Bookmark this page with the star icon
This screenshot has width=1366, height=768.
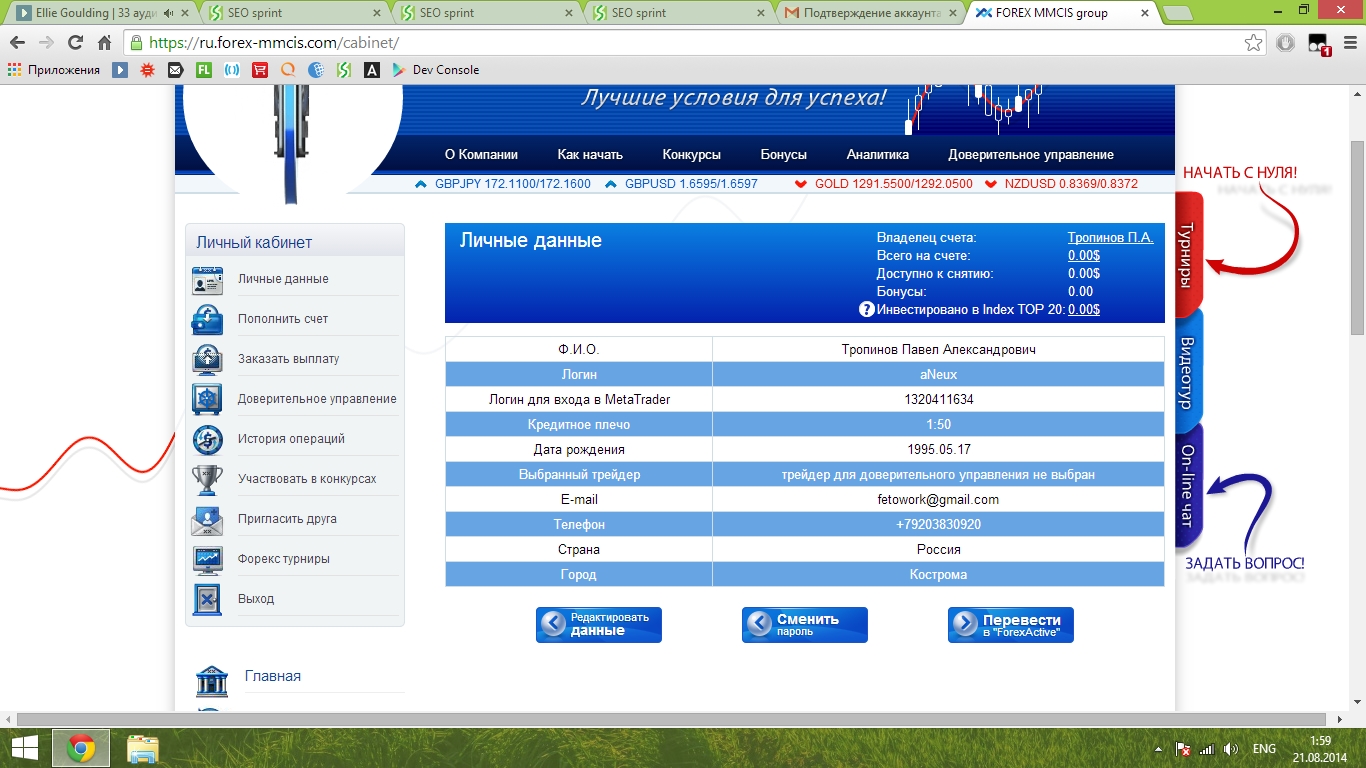point(1253,43)
